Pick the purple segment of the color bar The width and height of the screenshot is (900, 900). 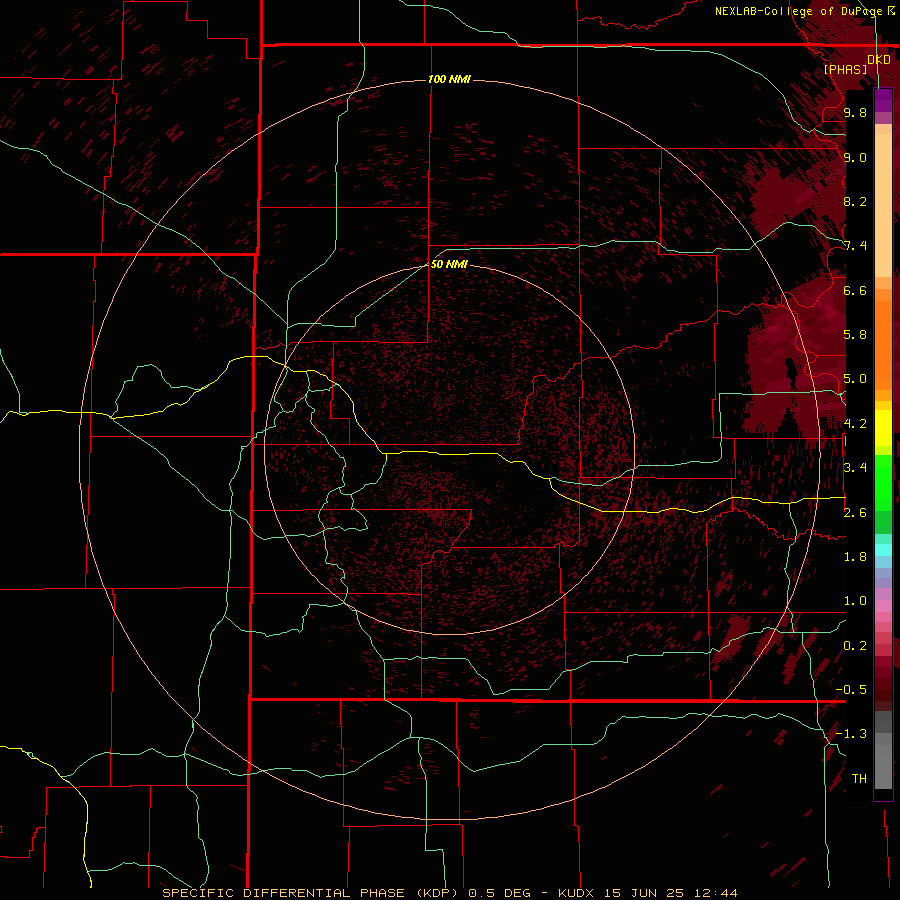[883, 100]
